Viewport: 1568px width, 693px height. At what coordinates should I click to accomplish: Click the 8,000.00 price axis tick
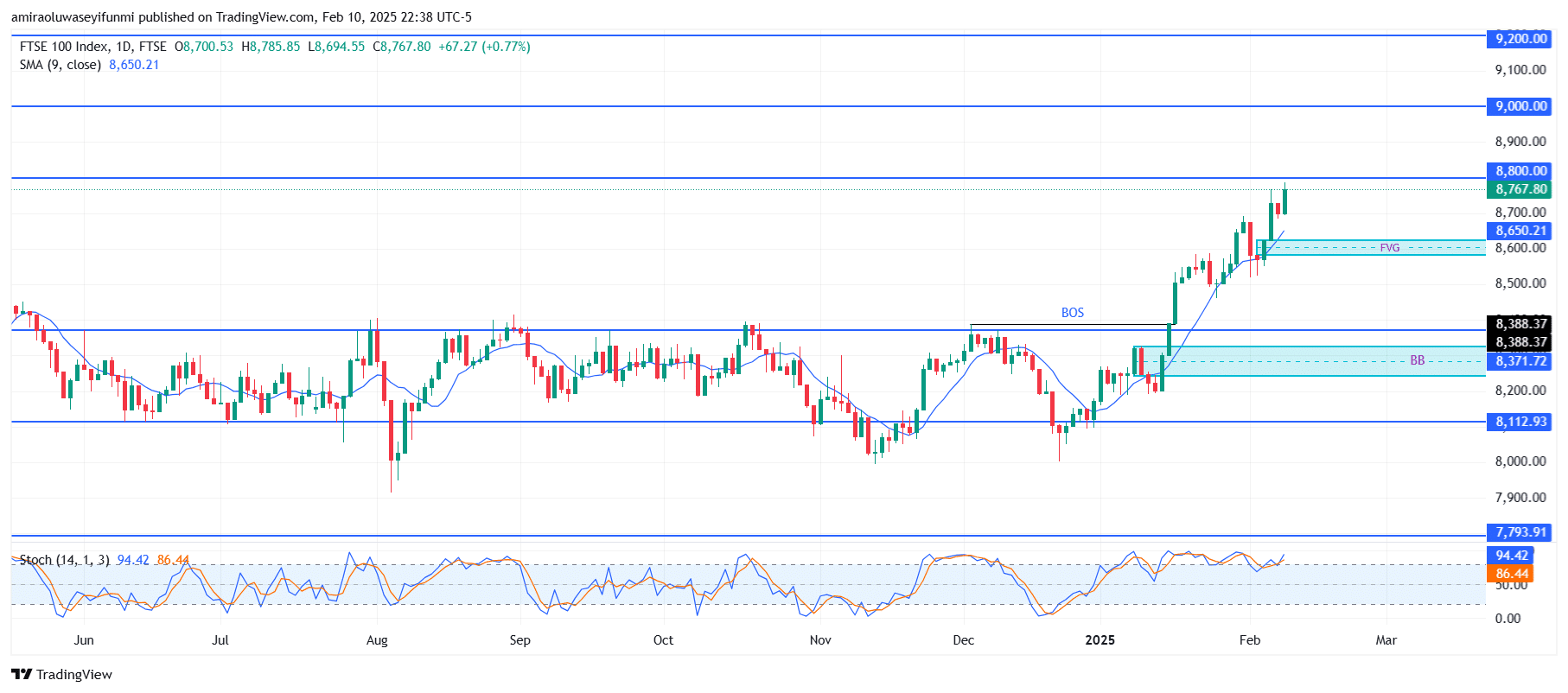(1520, 461)
